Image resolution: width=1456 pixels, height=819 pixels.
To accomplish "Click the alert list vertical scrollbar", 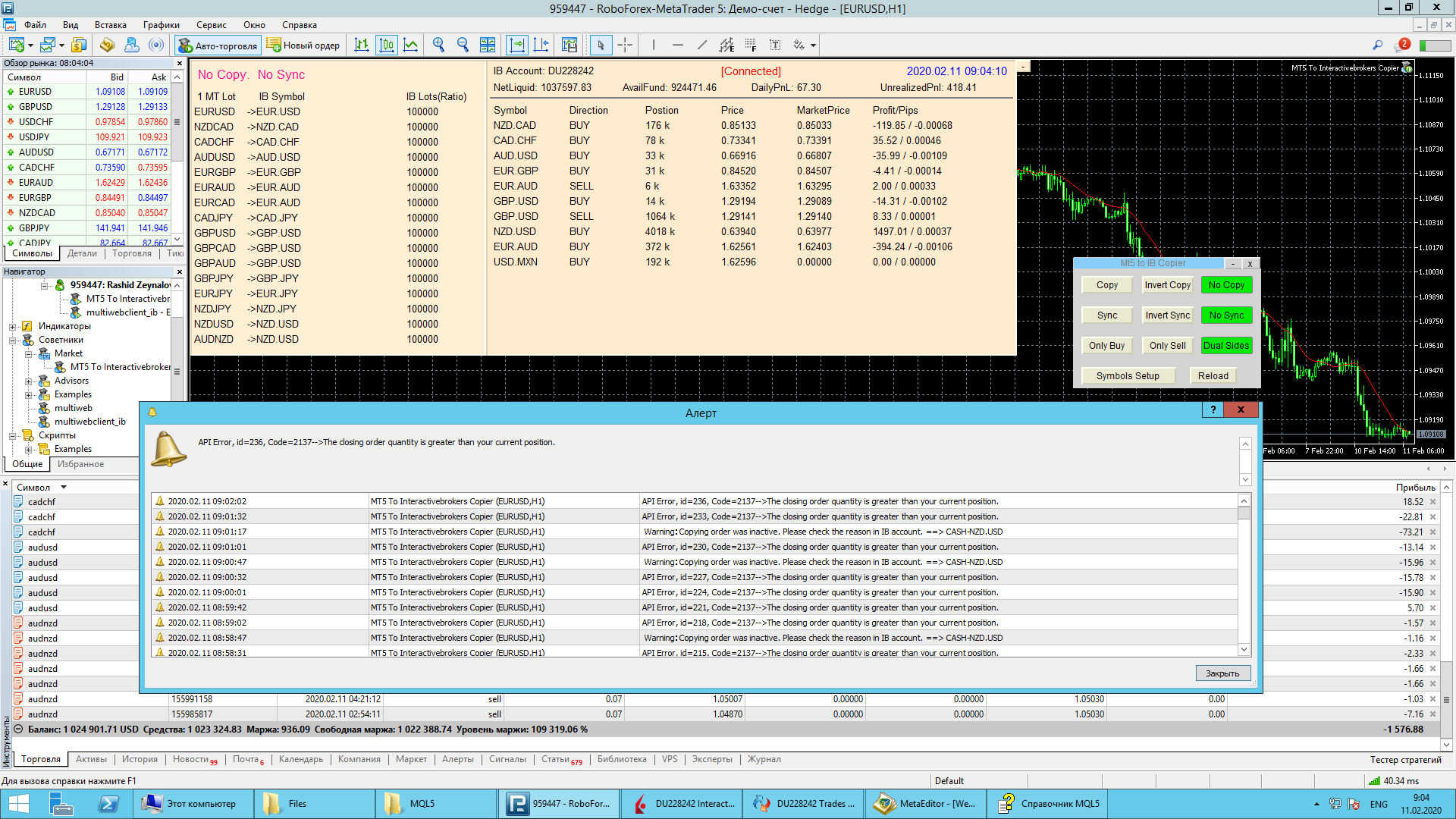I will 1244,576.
